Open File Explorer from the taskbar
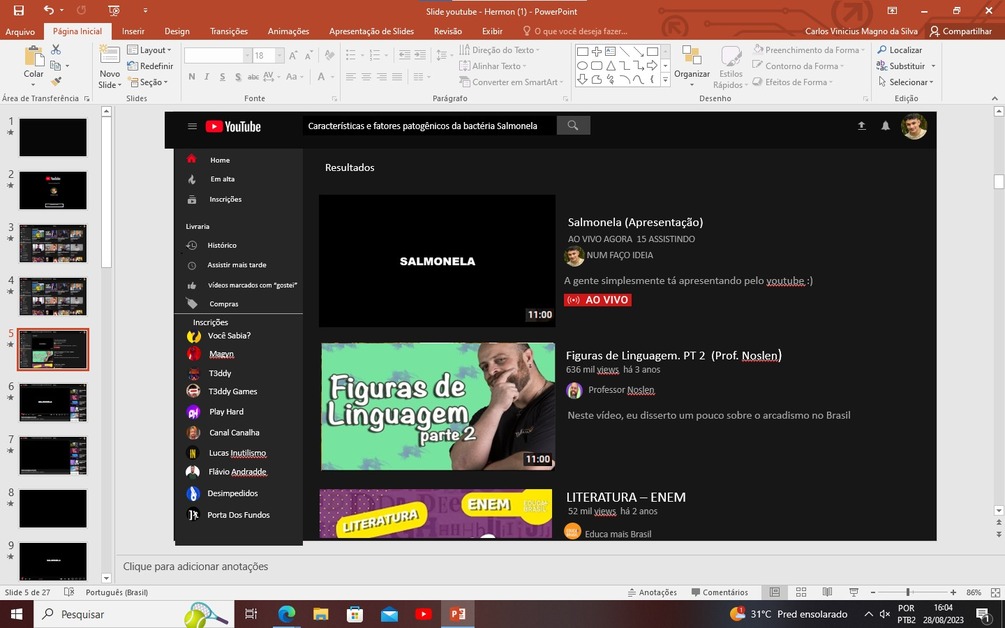 pyautogui.click(x=320, y=614)
